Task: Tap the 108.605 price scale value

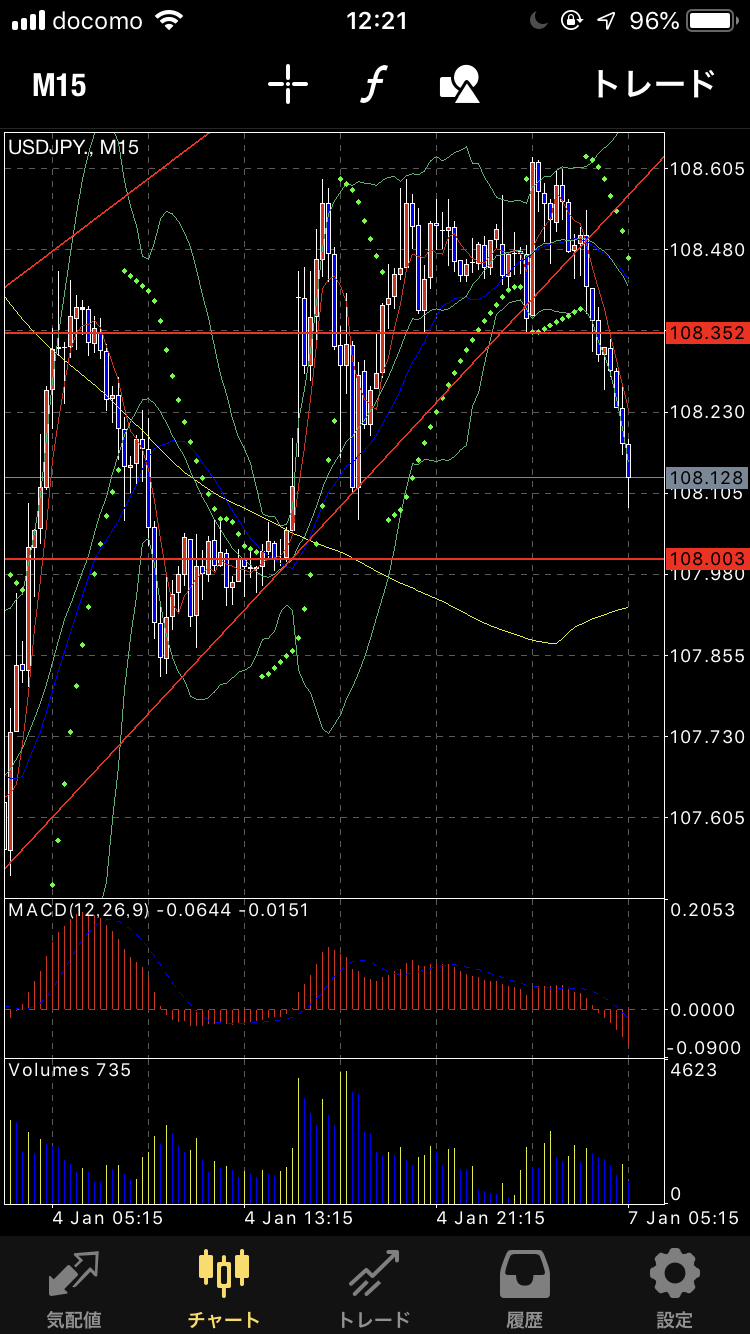Action: (x=708, y=168)
